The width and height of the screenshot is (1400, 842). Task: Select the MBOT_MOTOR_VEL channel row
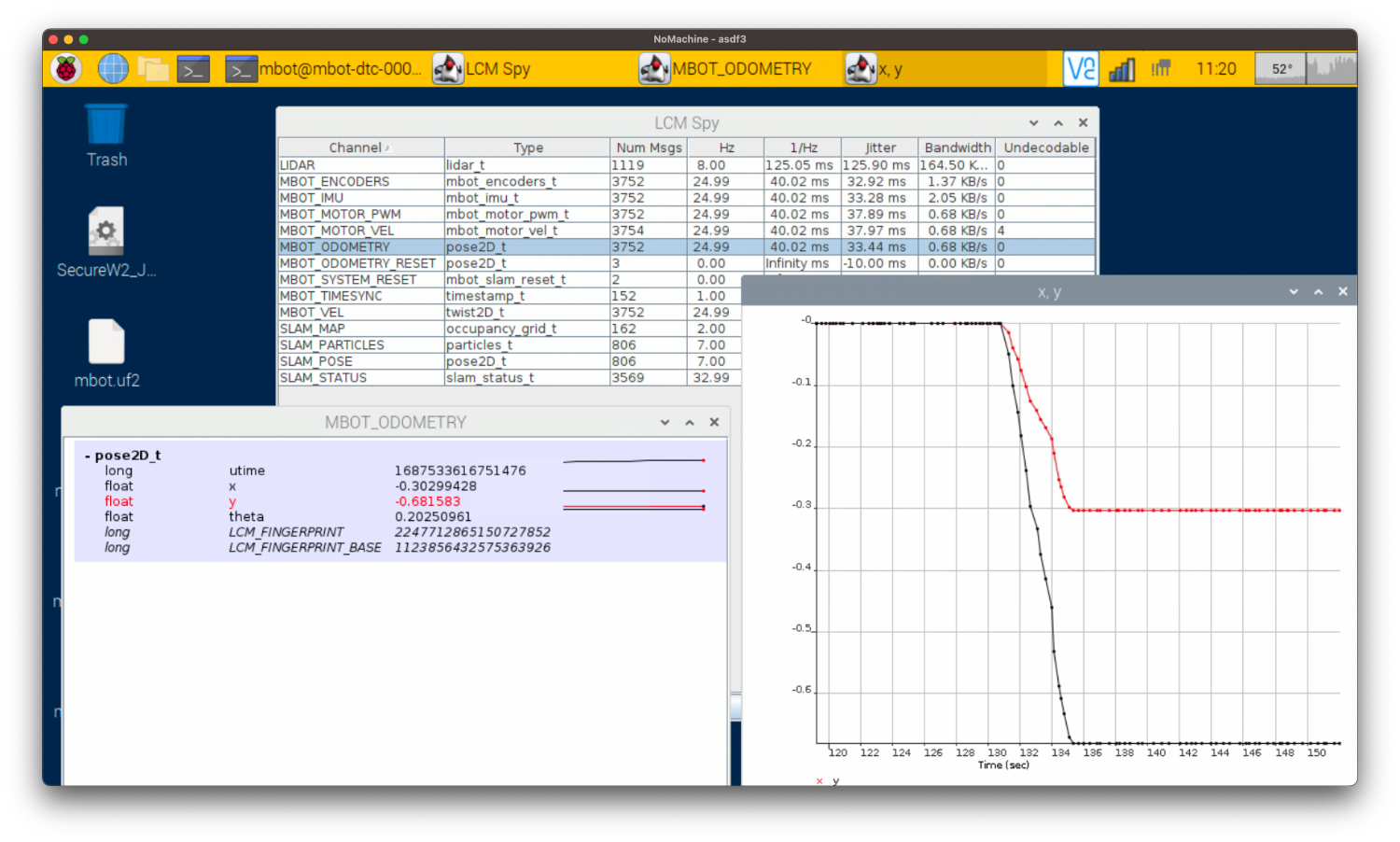[x=686, y=231]
